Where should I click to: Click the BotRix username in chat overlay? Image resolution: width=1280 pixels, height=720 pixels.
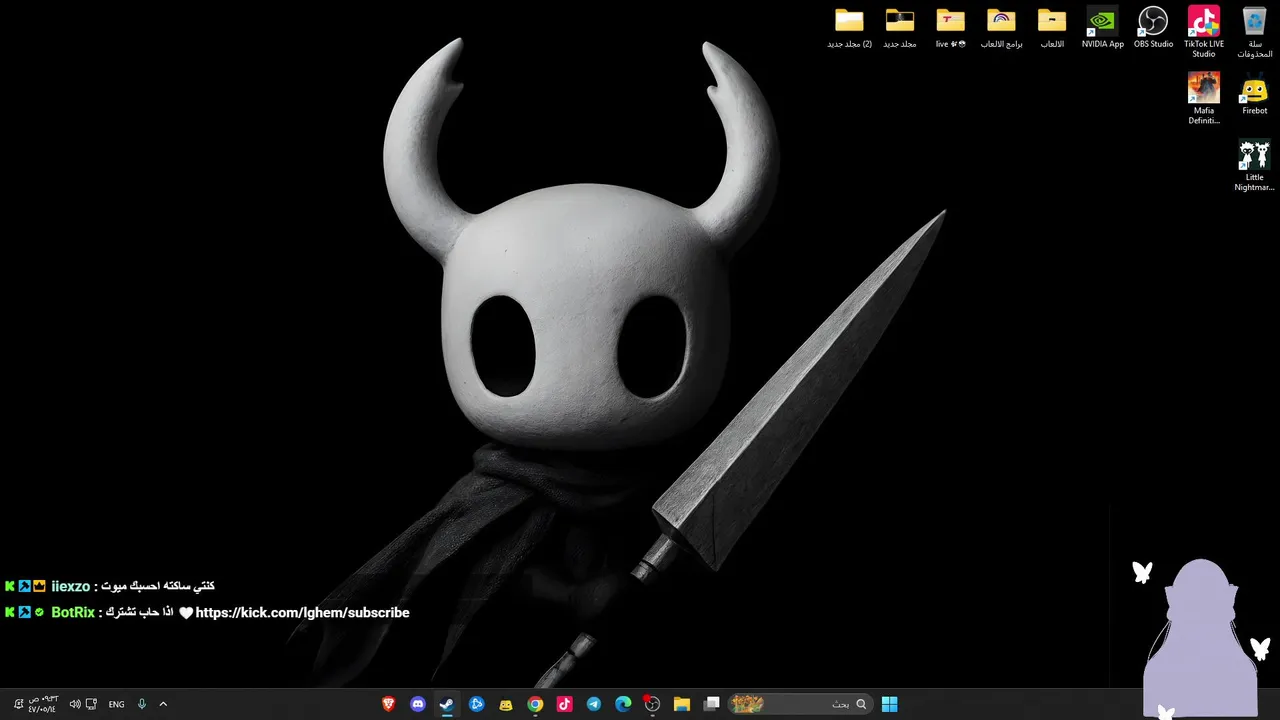coord(73,612)
